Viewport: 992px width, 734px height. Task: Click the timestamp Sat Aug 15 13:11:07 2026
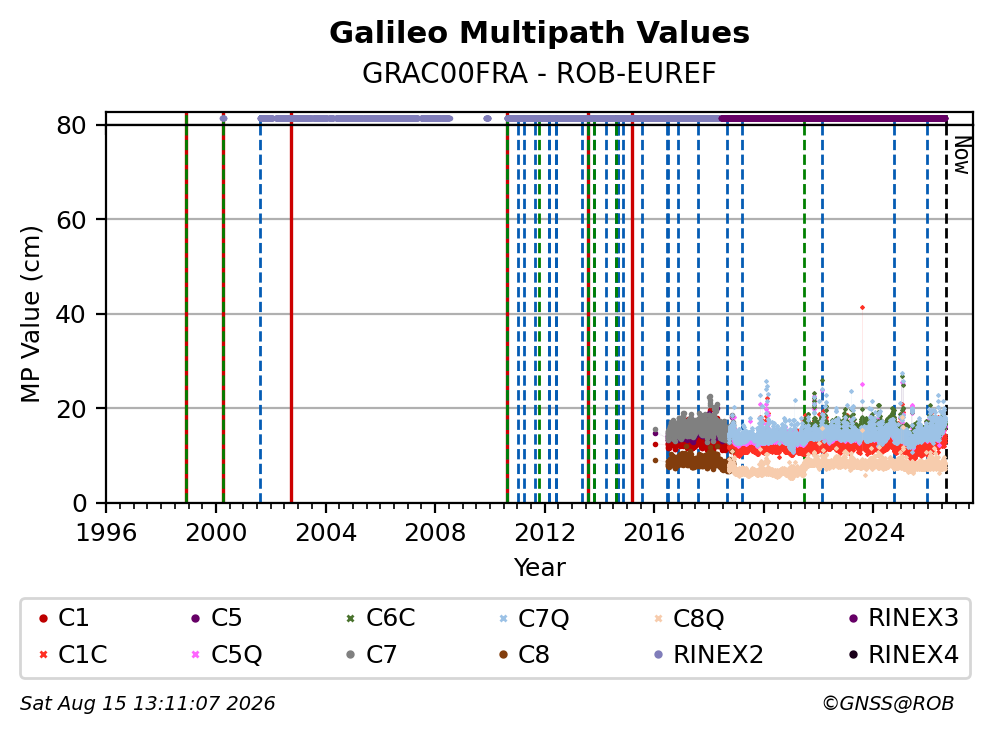pos(147,704)
